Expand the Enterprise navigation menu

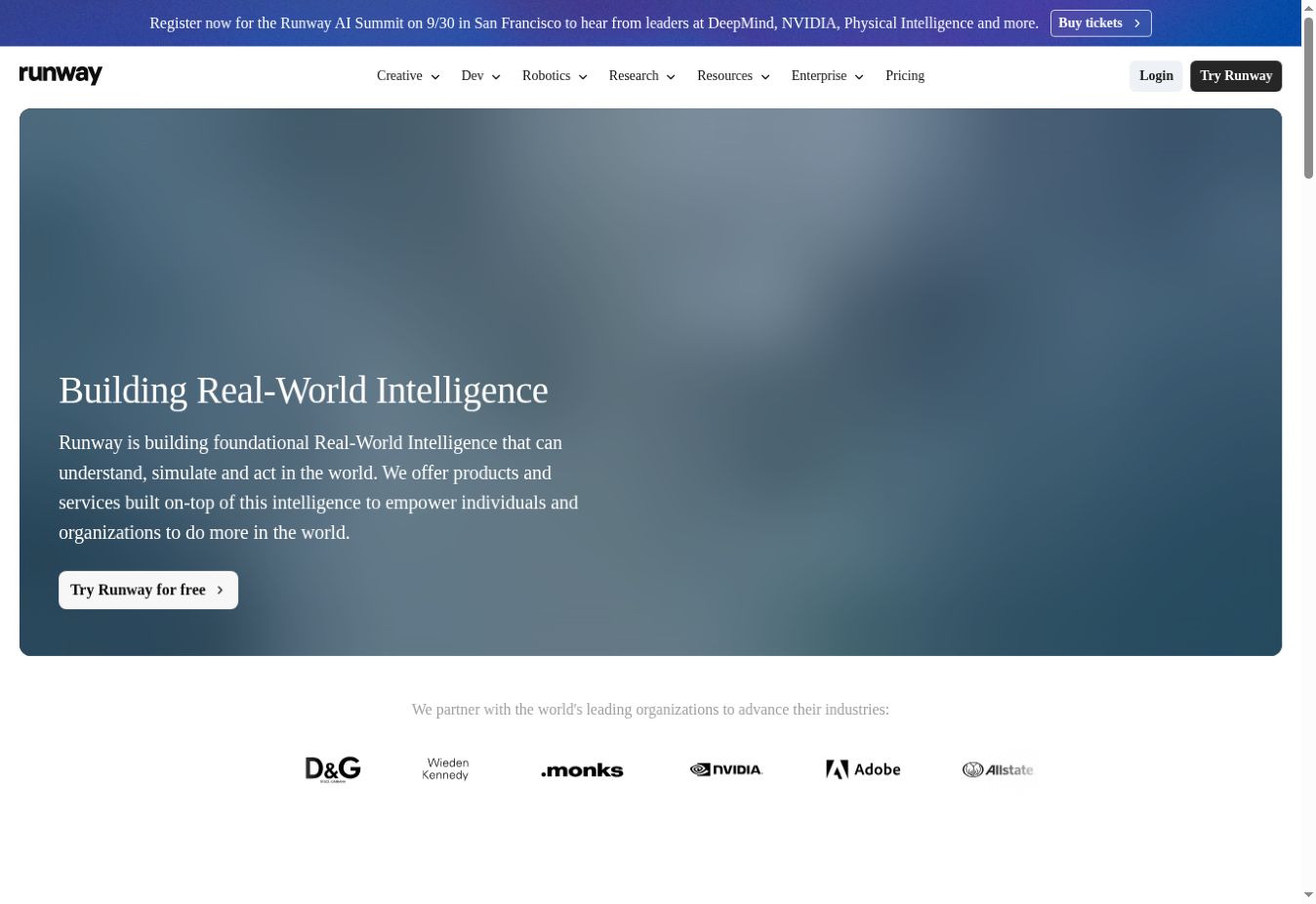tap(827, 76)
